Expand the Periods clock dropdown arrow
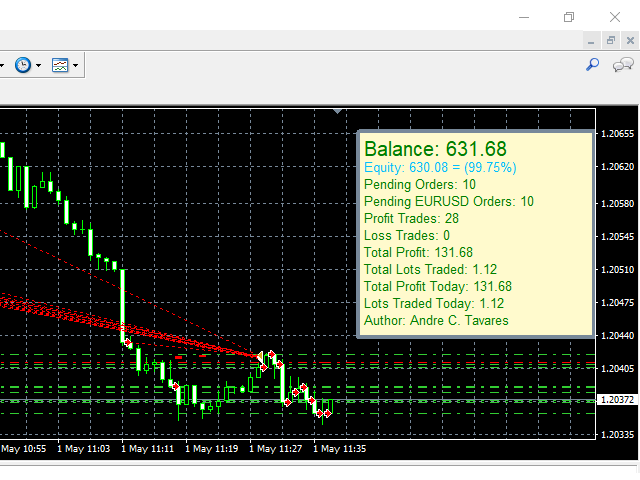The height and width of the screenshot is (480, 640). [38, 65]
